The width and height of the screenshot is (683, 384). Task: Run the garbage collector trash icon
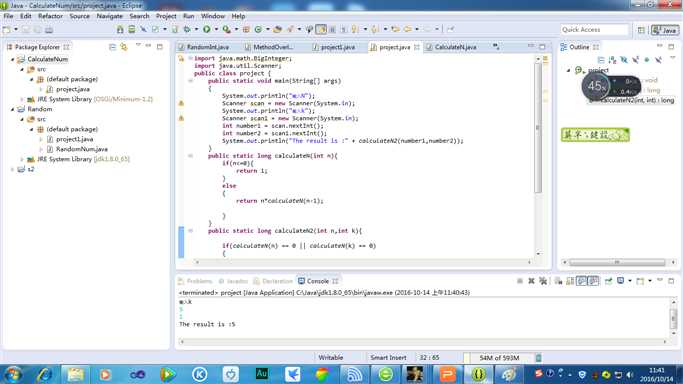coord(538,358)
